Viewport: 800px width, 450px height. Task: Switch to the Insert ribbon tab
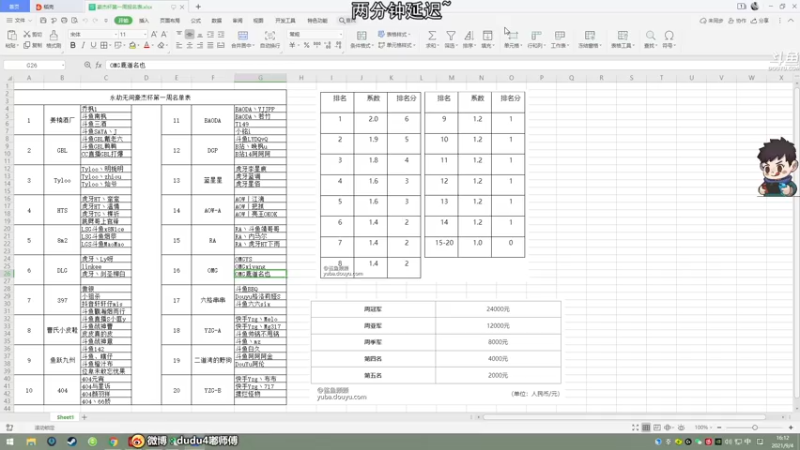(x=144, y=20)
